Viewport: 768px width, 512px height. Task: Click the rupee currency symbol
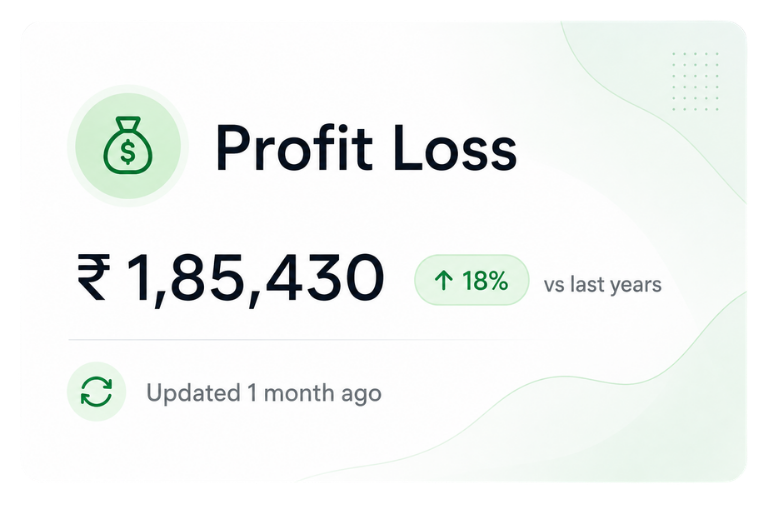point(93,276)
